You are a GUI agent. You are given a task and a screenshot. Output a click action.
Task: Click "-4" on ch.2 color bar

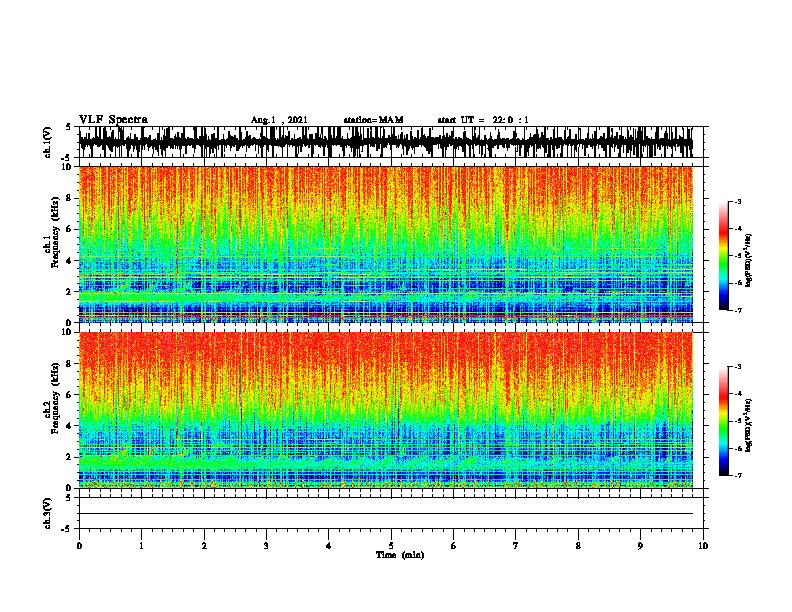pyautogui.click(x=738, y=394)
